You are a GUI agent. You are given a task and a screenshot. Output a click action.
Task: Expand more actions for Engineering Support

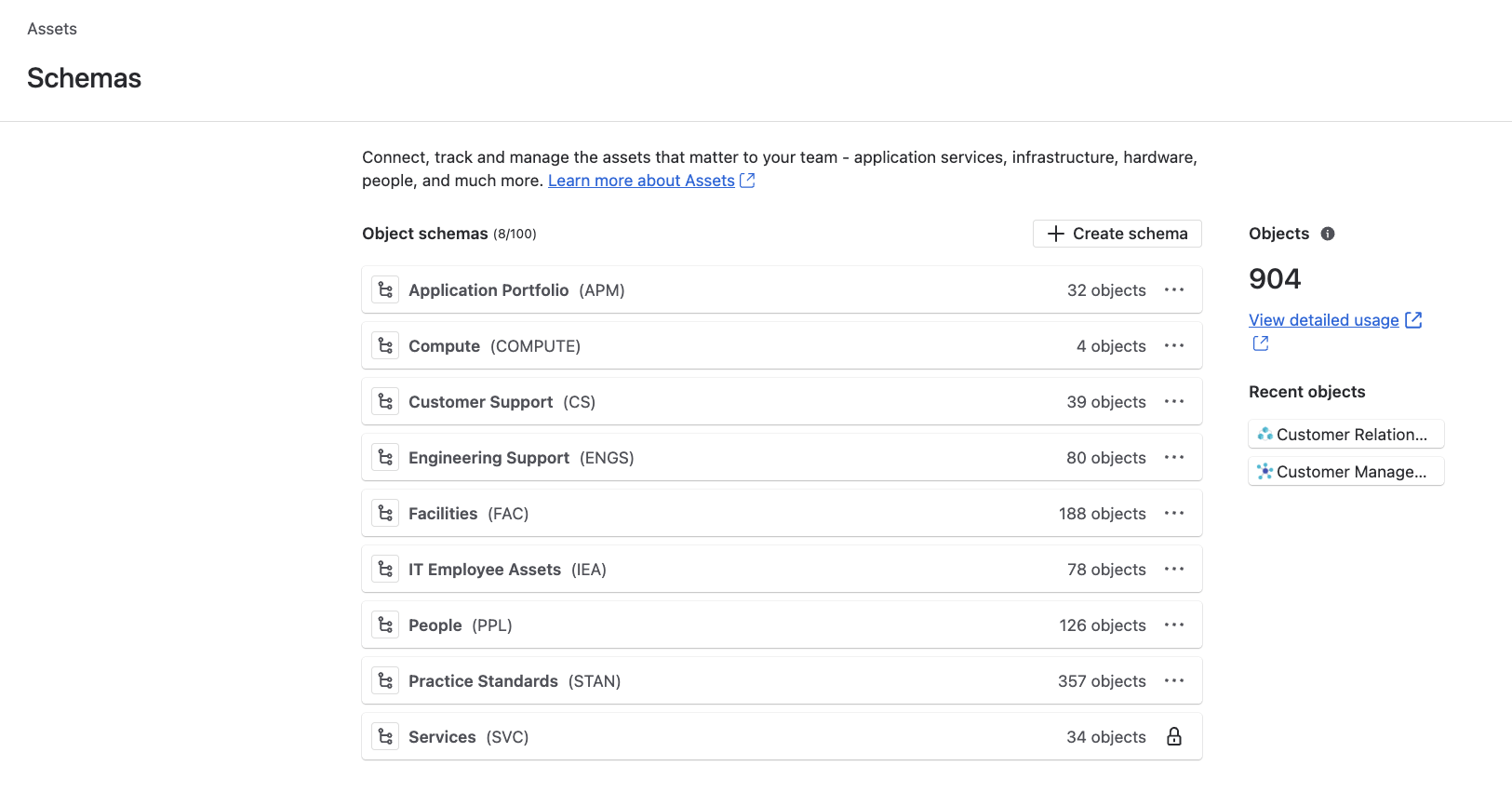(1174, 458)
